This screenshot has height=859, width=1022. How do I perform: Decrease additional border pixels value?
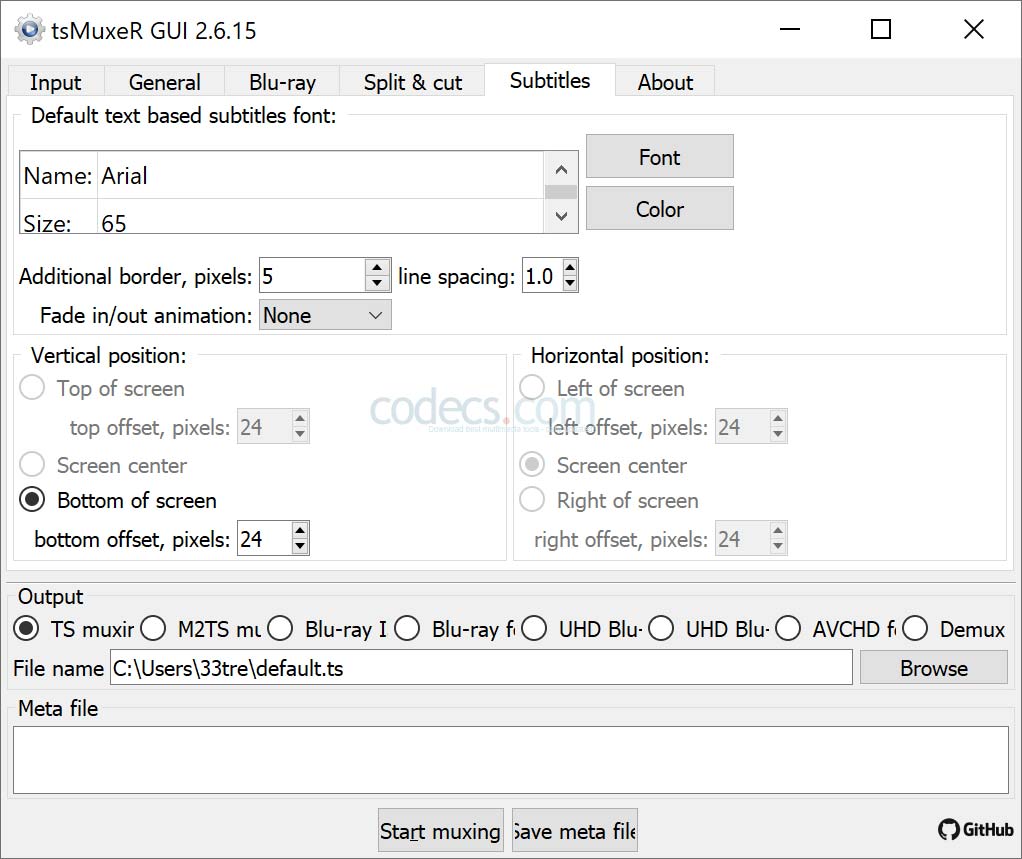pyautogui.click(x=377, y=283)
